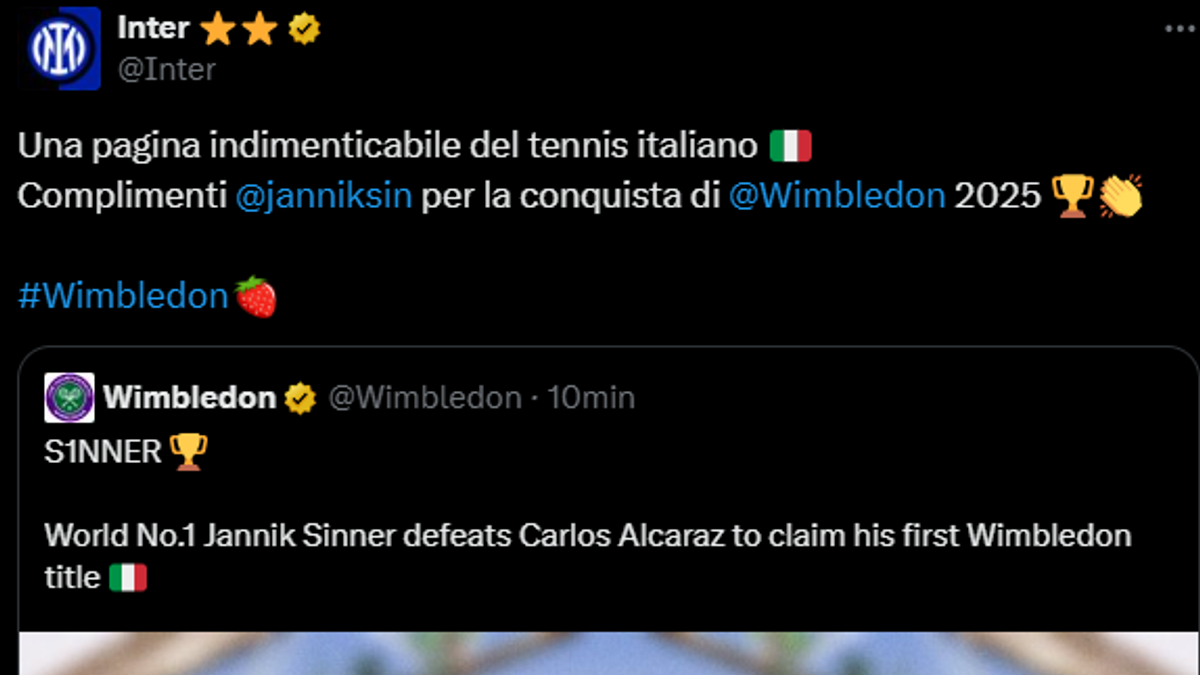Click the quoted tweet image preview

[x=608, y=653]
